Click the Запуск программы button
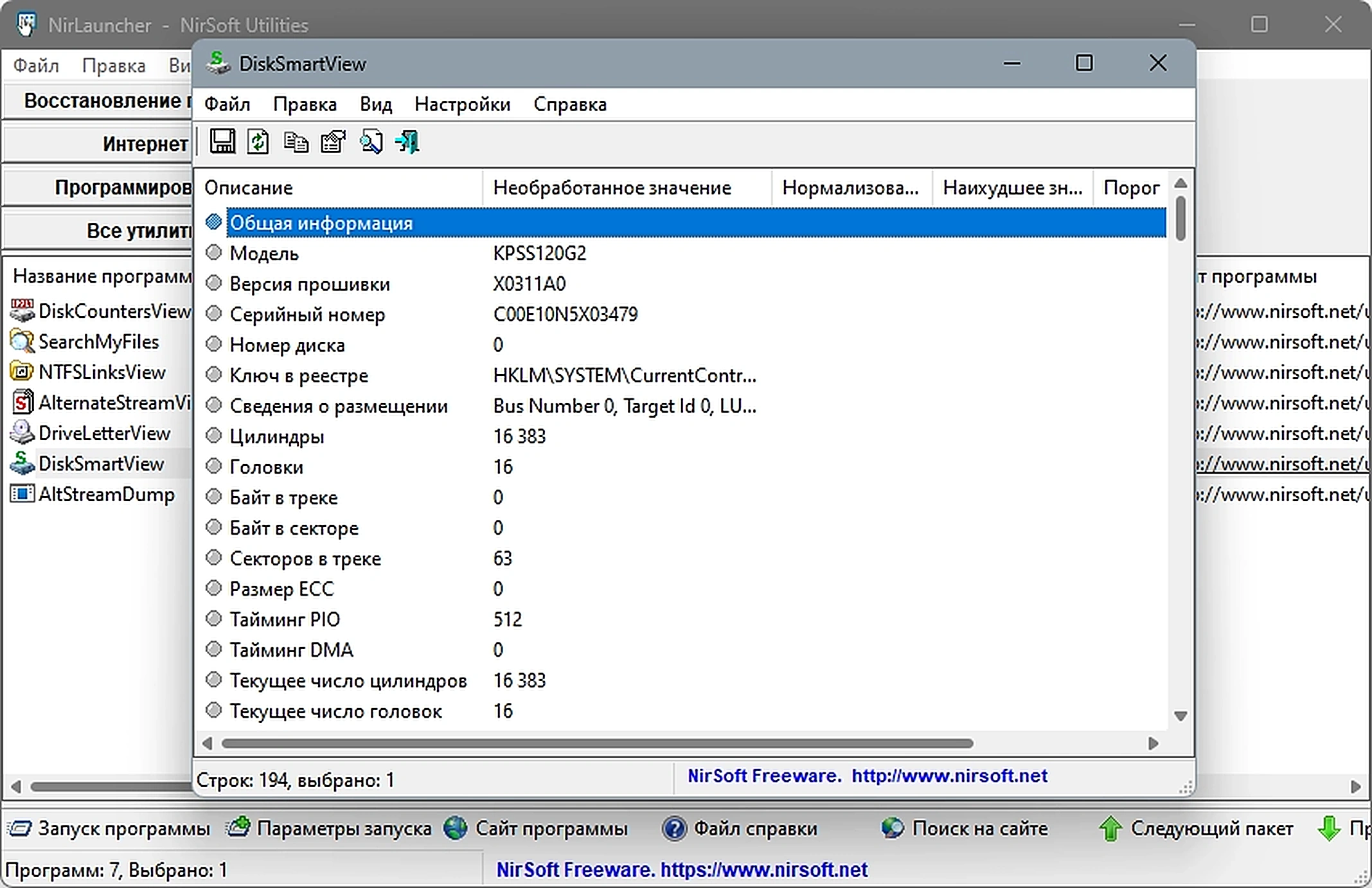Screen dimensions: 1372x888 click(x=109, y=828)
